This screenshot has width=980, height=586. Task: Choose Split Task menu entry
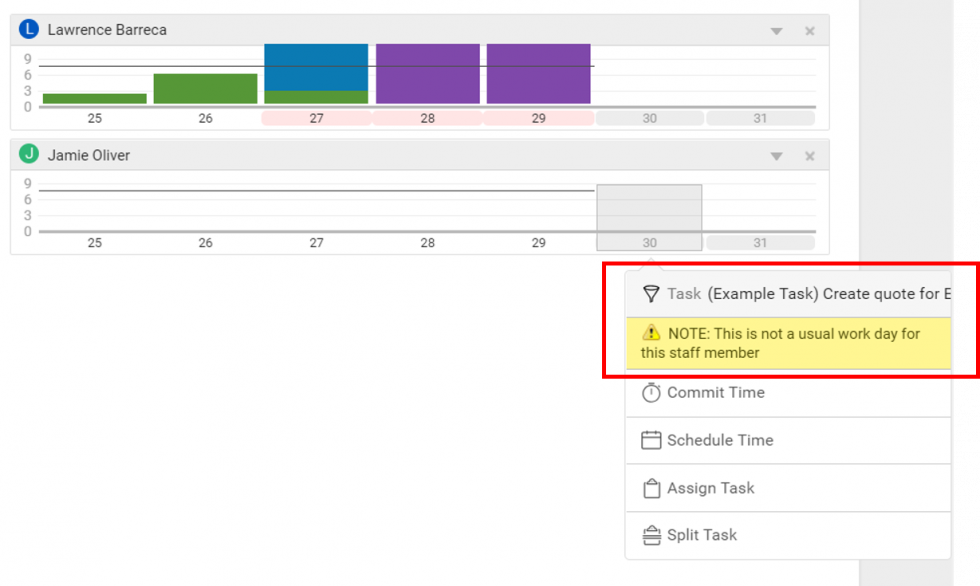(x=701, y=535)
